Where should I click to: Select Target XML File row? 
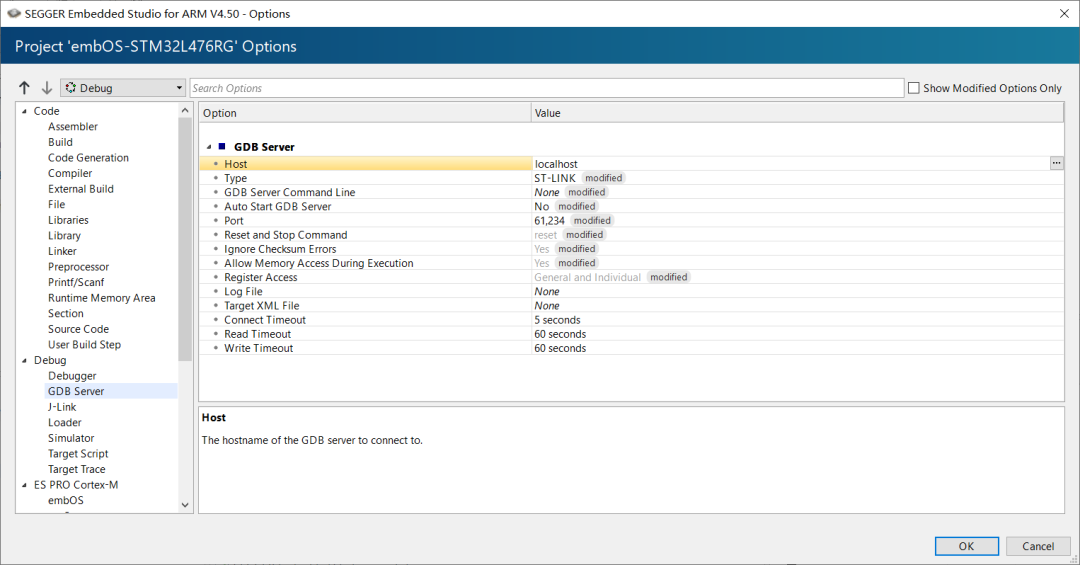632,306
